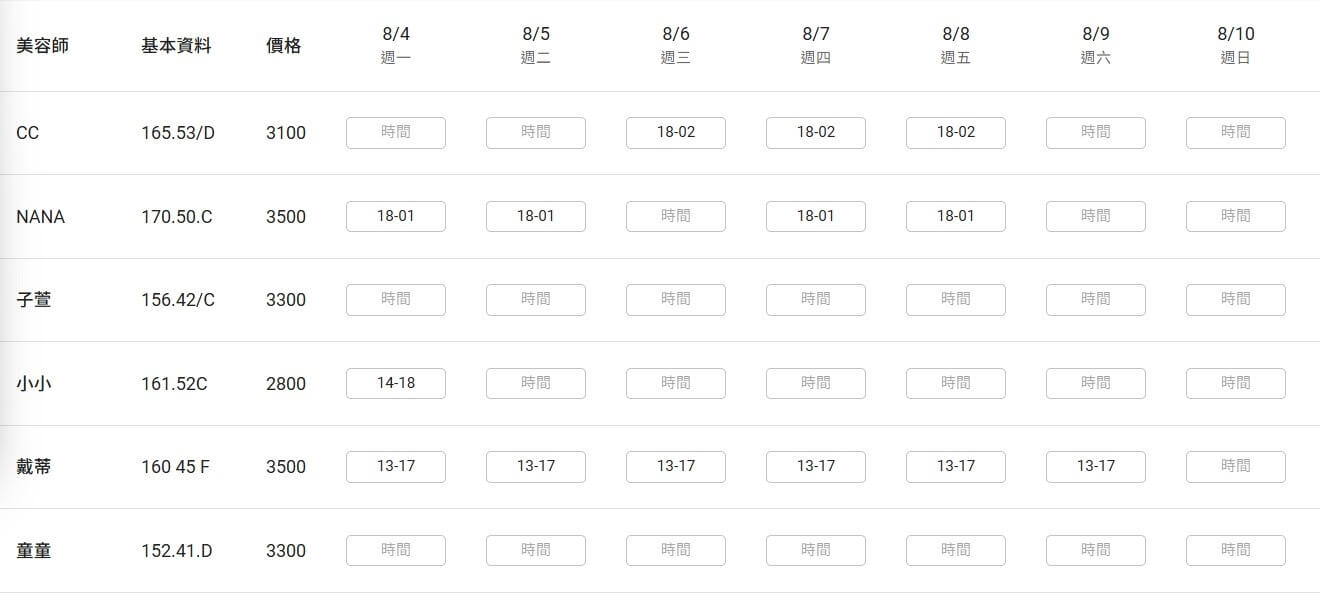Click the 價格 column header

[284, 46]
